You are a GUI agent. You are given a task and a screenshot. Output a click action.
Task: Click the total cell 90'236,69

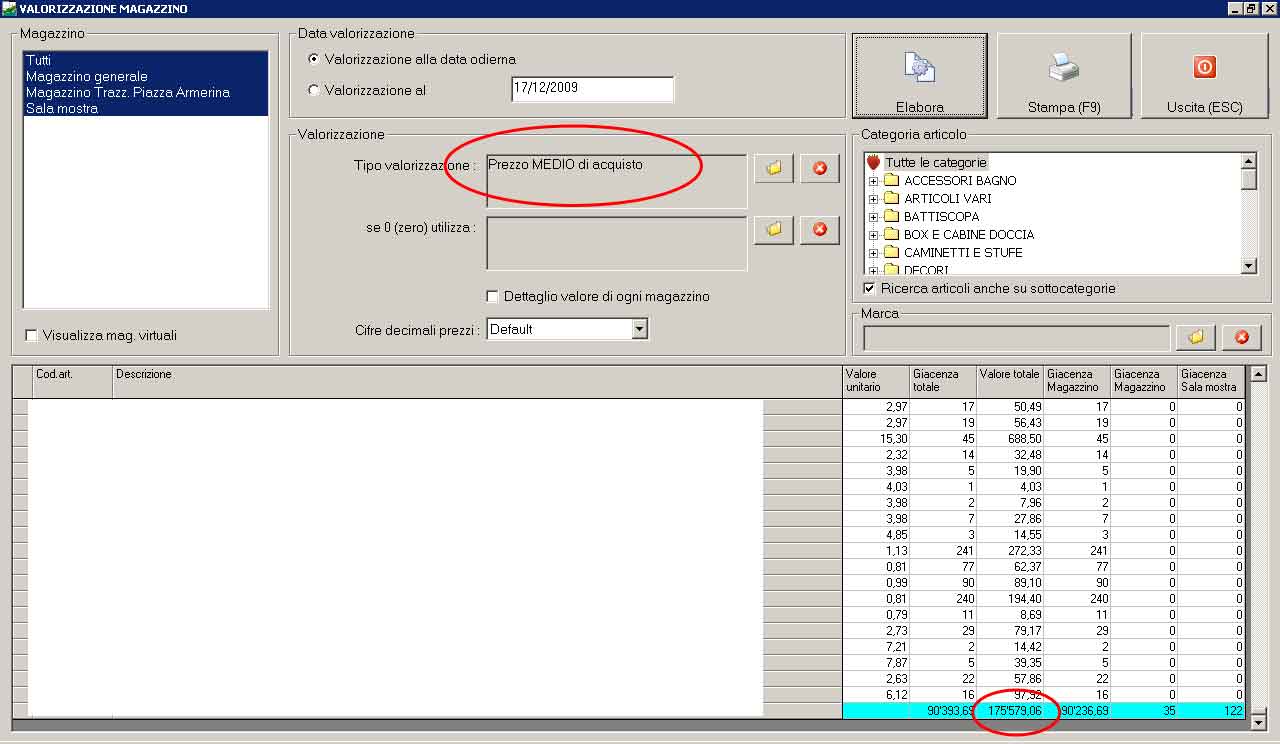pyautogui.click(x=1077, y=711)
